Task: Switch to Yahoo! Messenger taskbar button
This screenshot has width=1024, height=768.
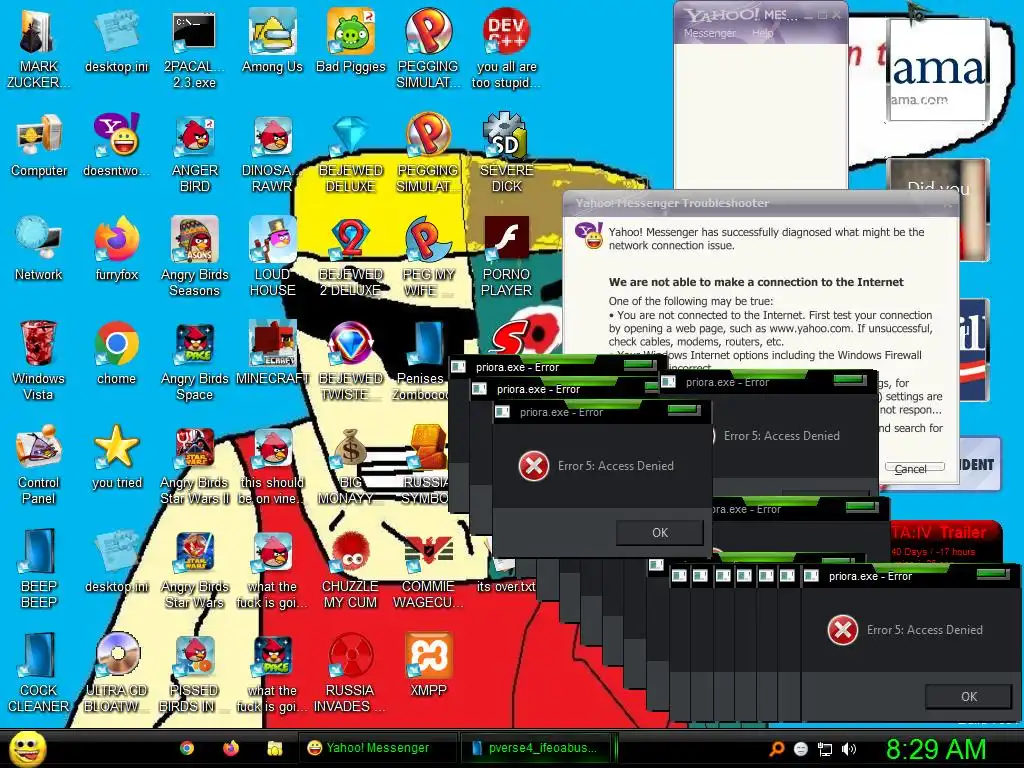Action: pos(377,748)
